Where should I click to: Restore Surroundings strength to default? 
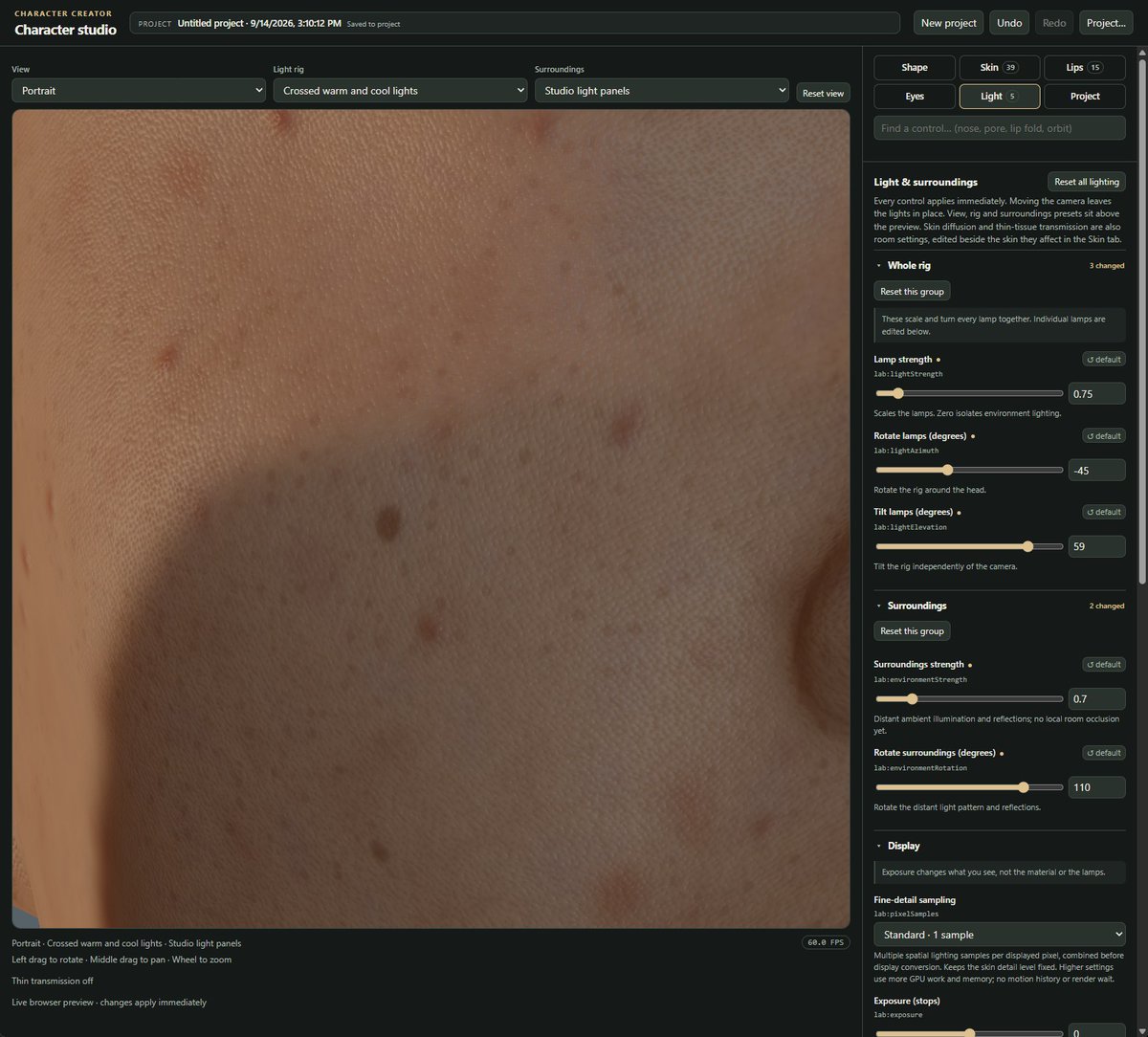1104,664
